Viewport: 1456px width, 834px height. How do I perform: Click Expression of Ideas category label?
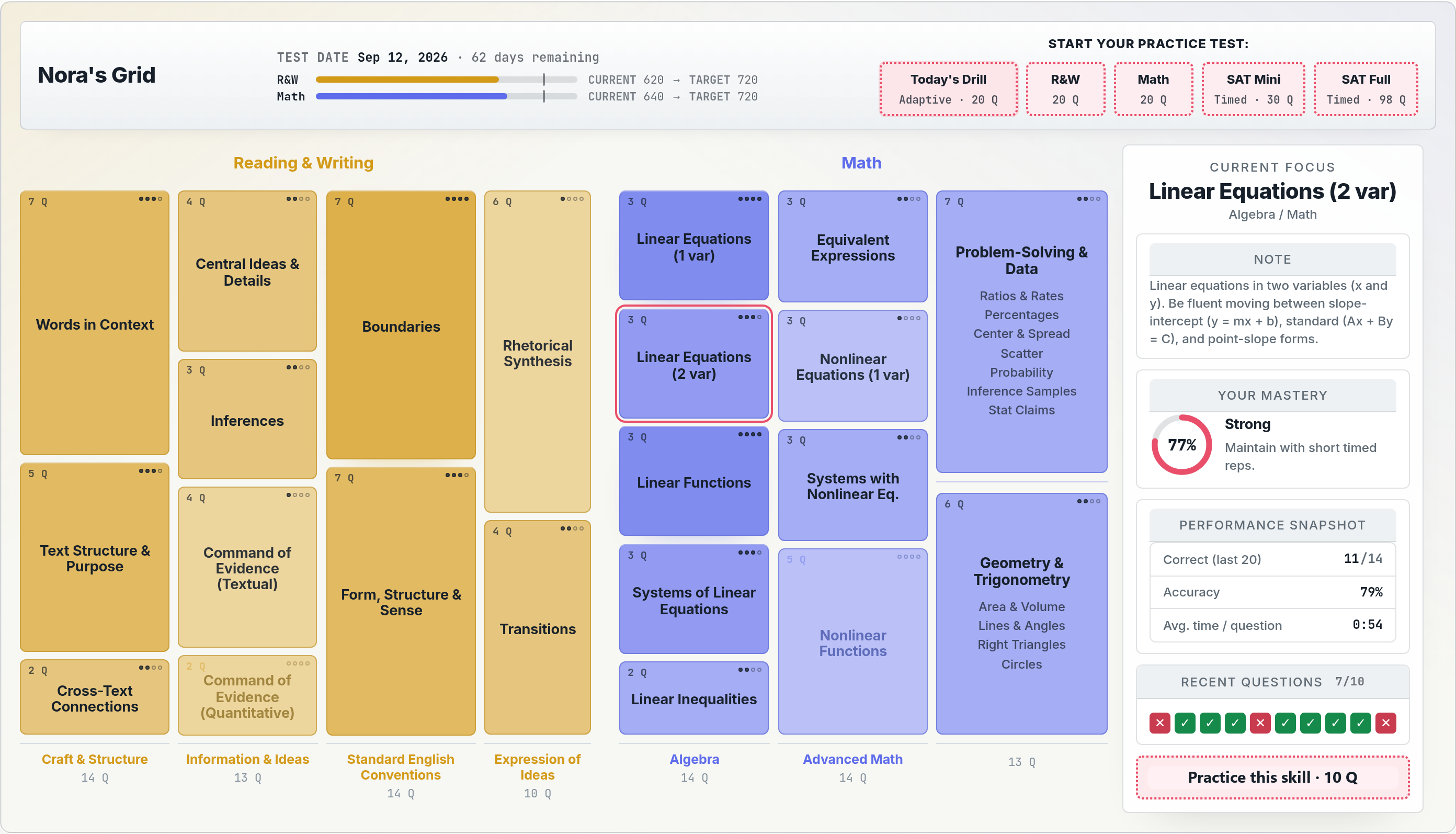(x=537, y=767)
